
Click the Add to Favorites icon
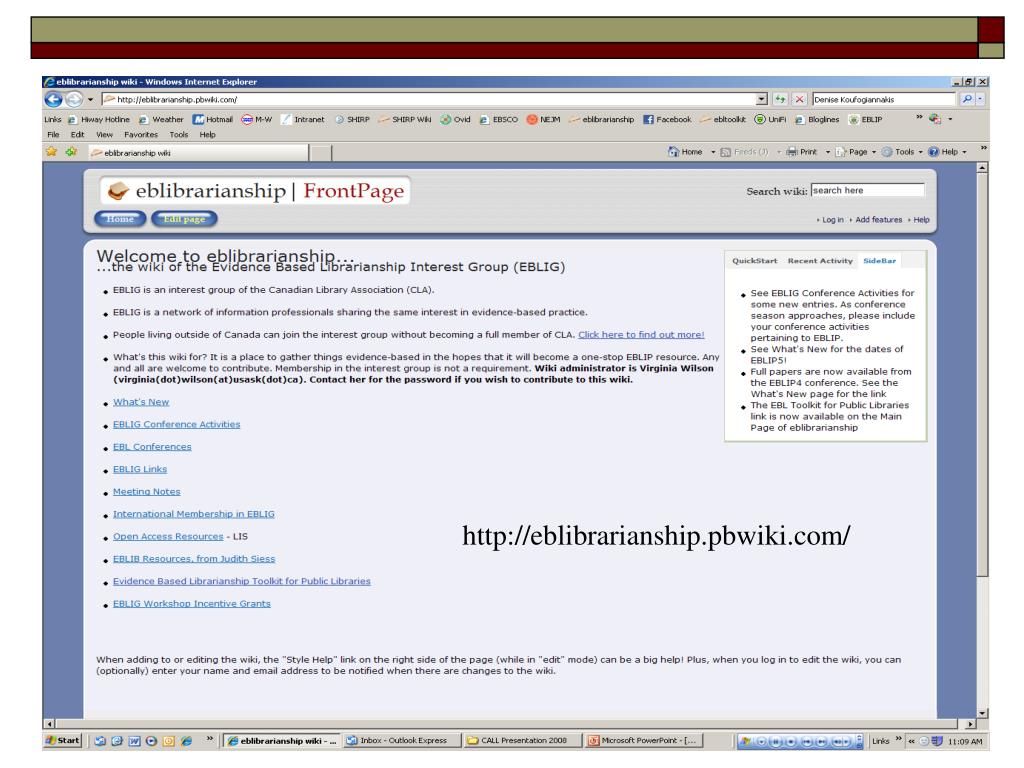(71, 152)
